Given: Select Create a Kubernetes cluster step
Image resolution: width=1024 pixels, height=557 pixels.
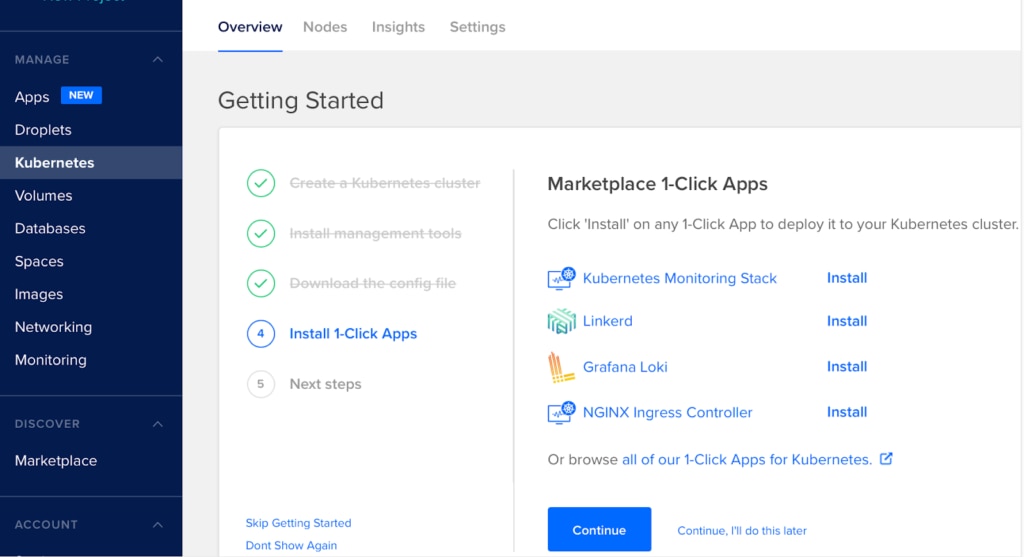Looking at the screenshot, I should (x=385, y=183).
